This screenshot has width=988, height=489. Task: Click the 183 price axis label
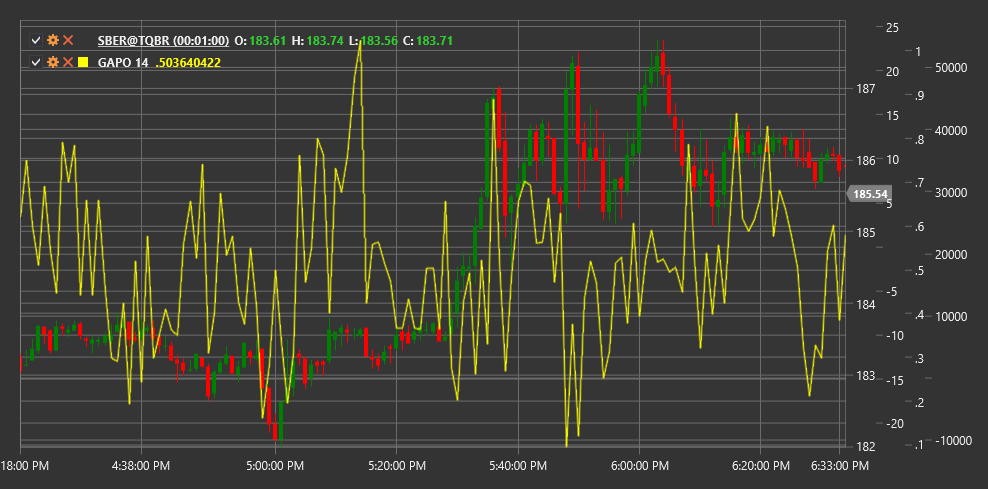click(x=867, y=376)
